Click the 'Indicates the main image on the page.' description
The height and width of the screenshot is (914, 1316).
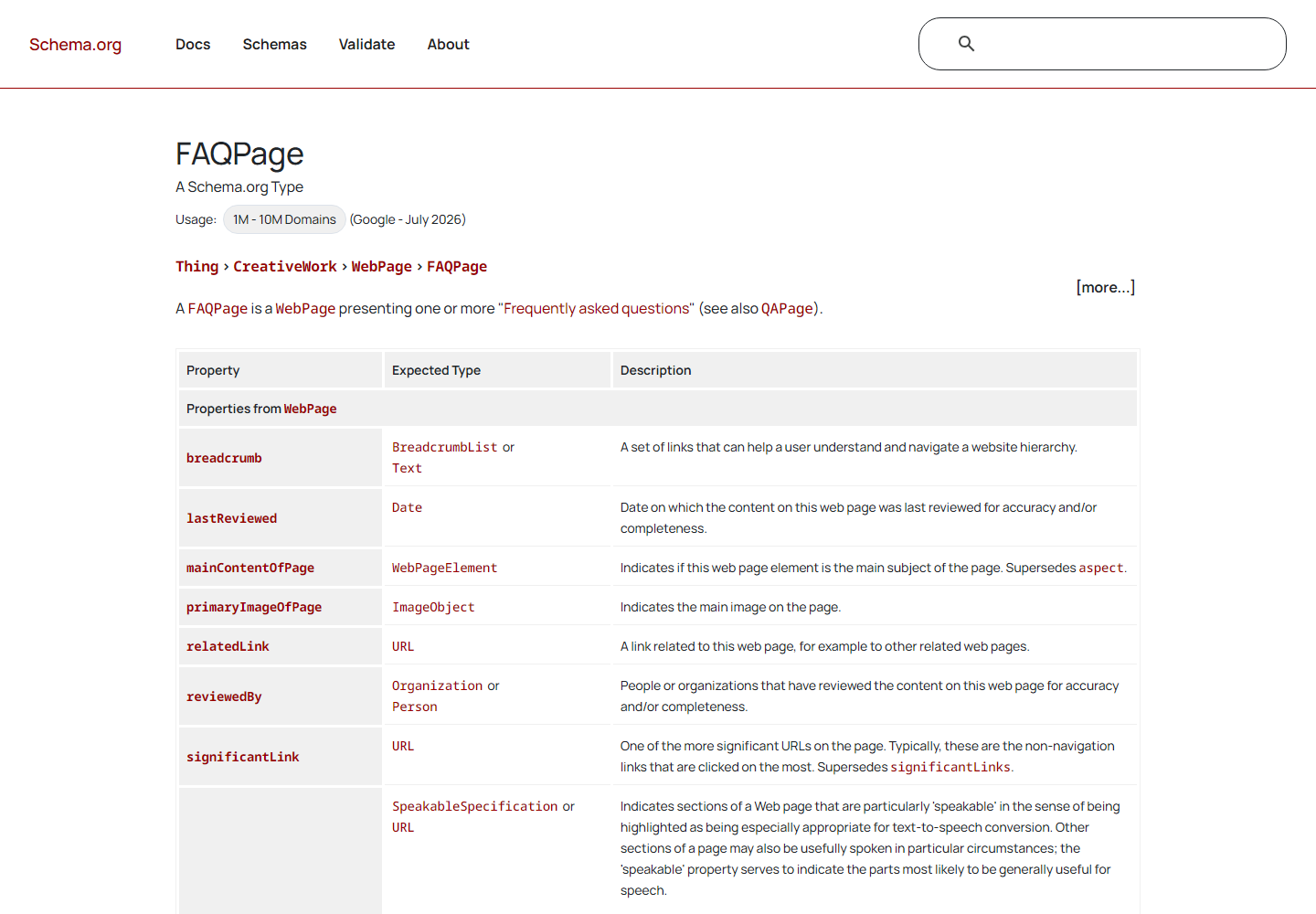tap(730, 607)
